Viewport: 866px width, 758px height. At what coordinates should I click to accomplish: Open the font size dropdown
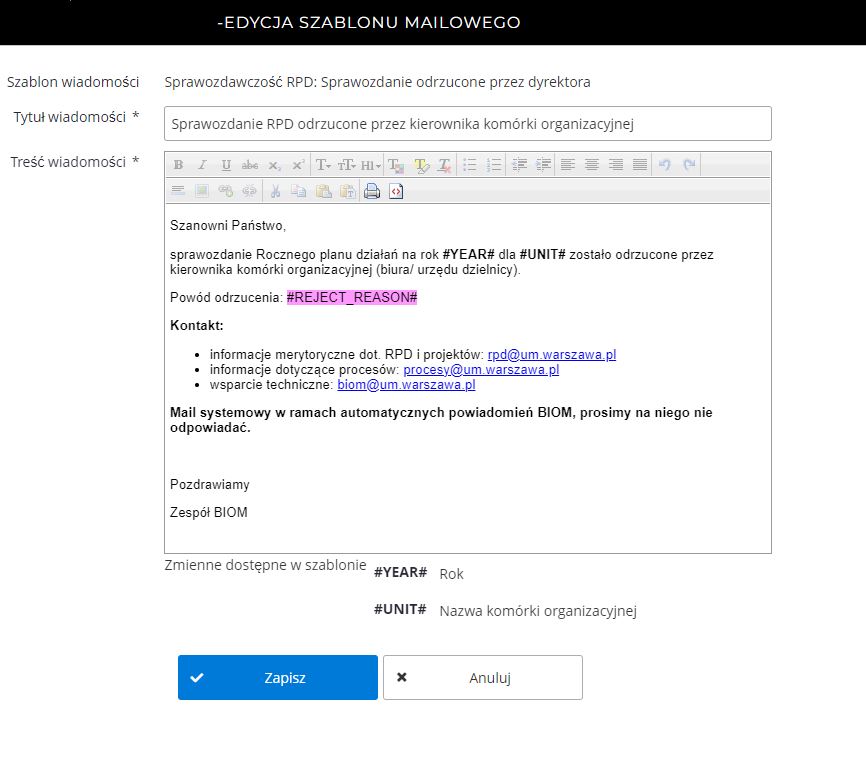pos(347,165)
